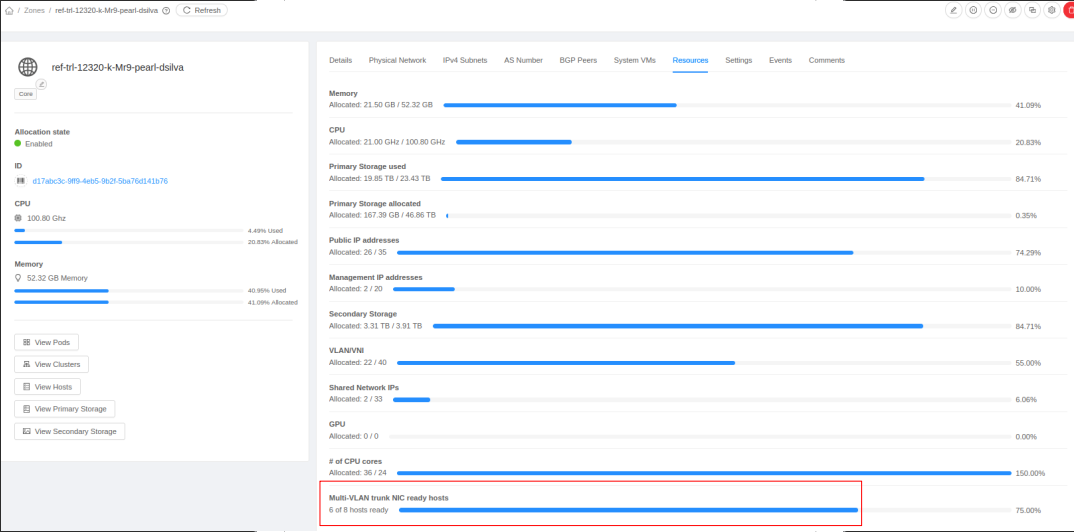Click the 4.49% Used CPU bar in sidebar

(x=129, y=231)
